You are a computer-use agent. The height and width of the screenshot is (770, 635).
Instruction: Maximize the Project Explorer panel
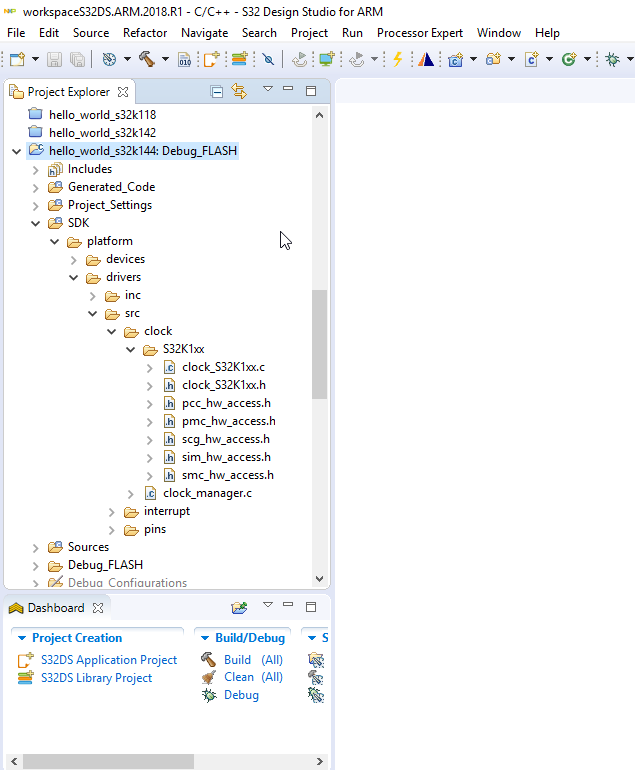point(311,91)
